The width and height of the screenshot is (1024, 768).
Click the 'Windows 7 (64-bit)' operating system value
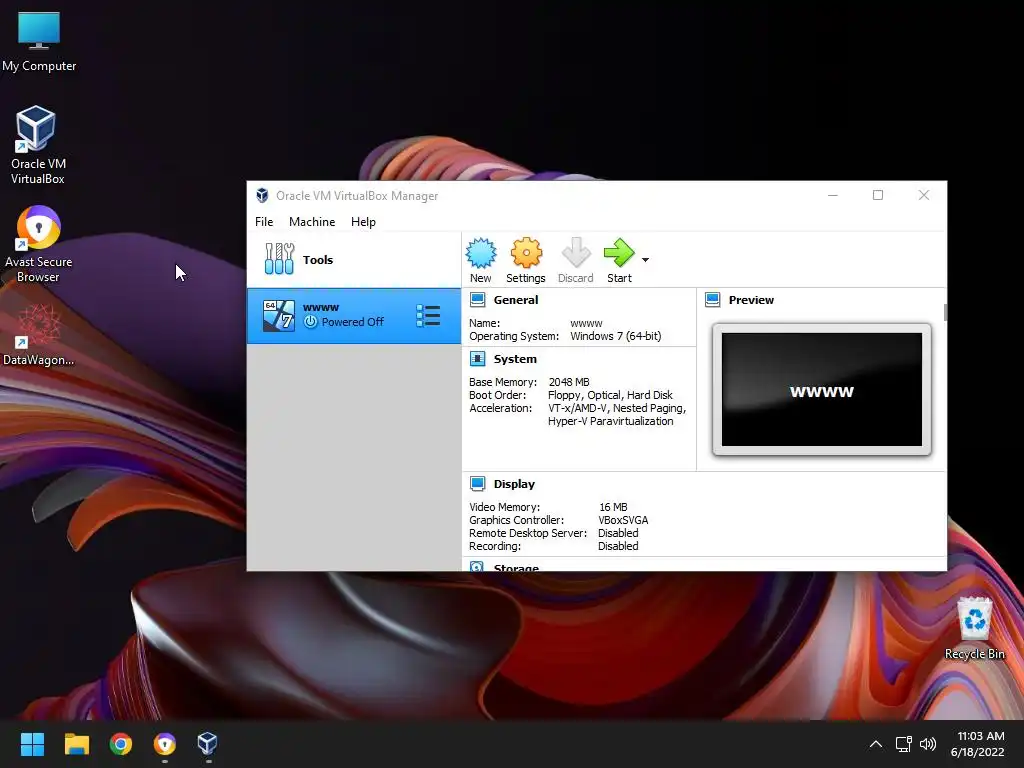tap(616, 336)
